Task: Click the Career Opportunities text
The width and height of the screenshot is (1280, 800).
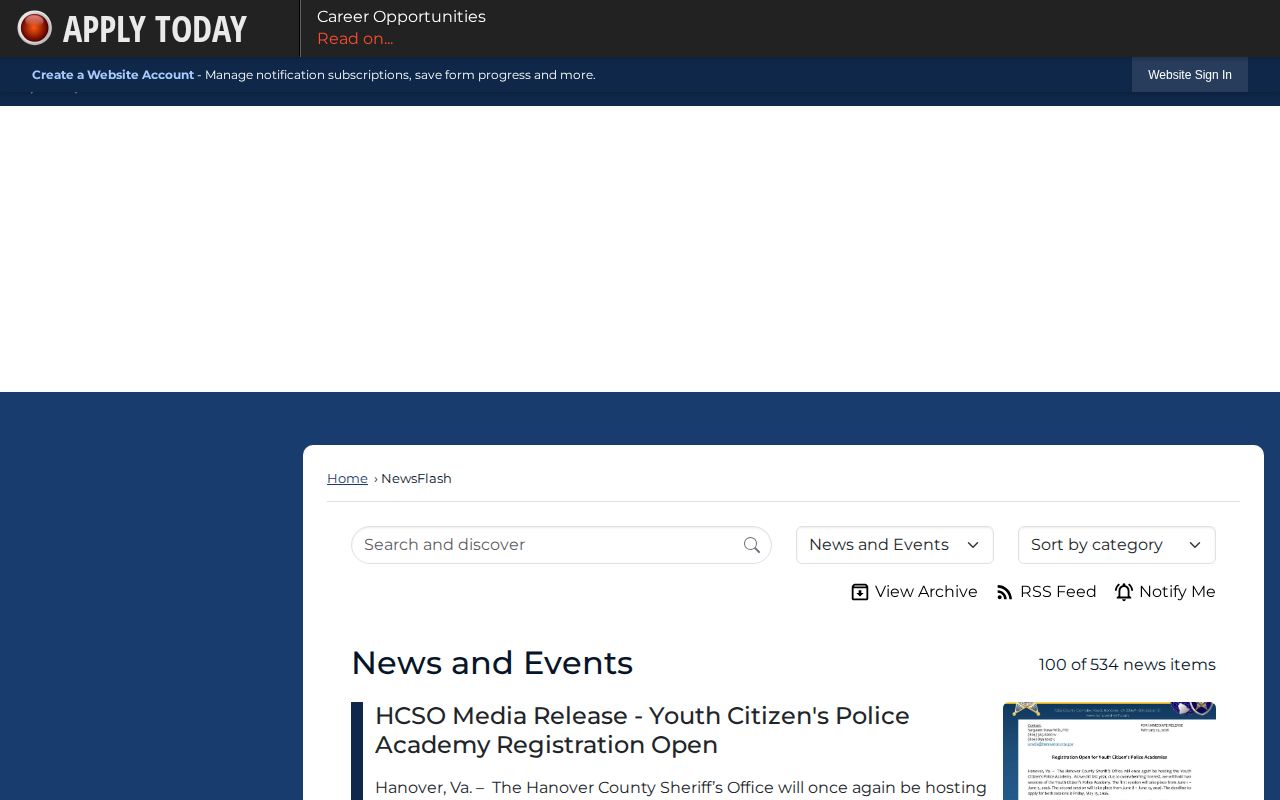Action: click(x=401, y=17)
